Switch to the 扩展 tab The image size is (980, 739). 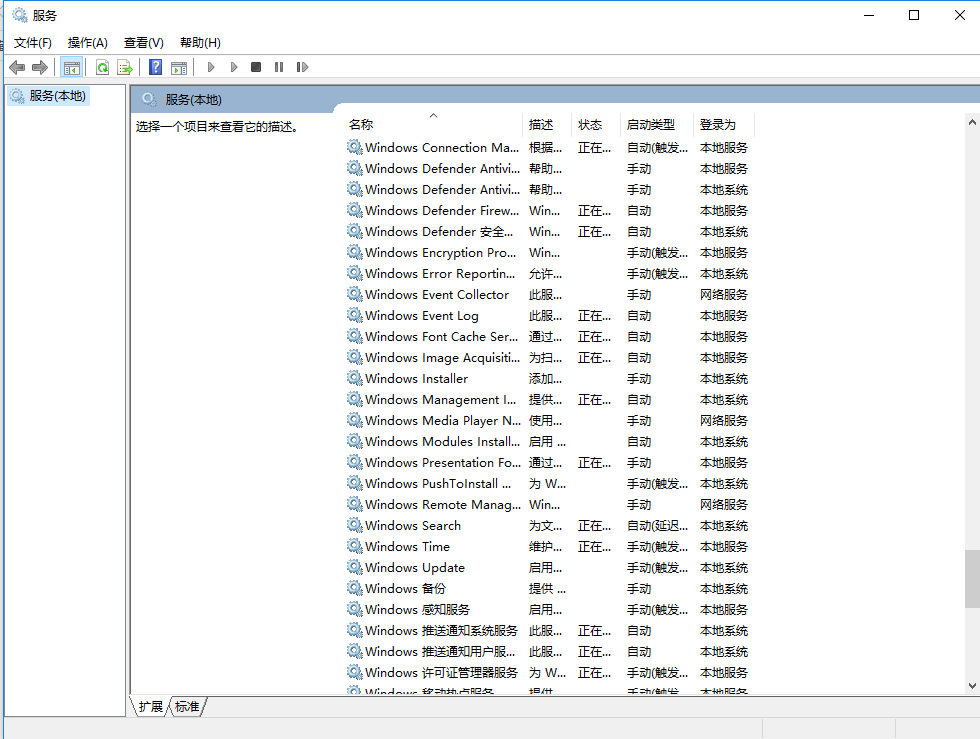tap(151, 706)
